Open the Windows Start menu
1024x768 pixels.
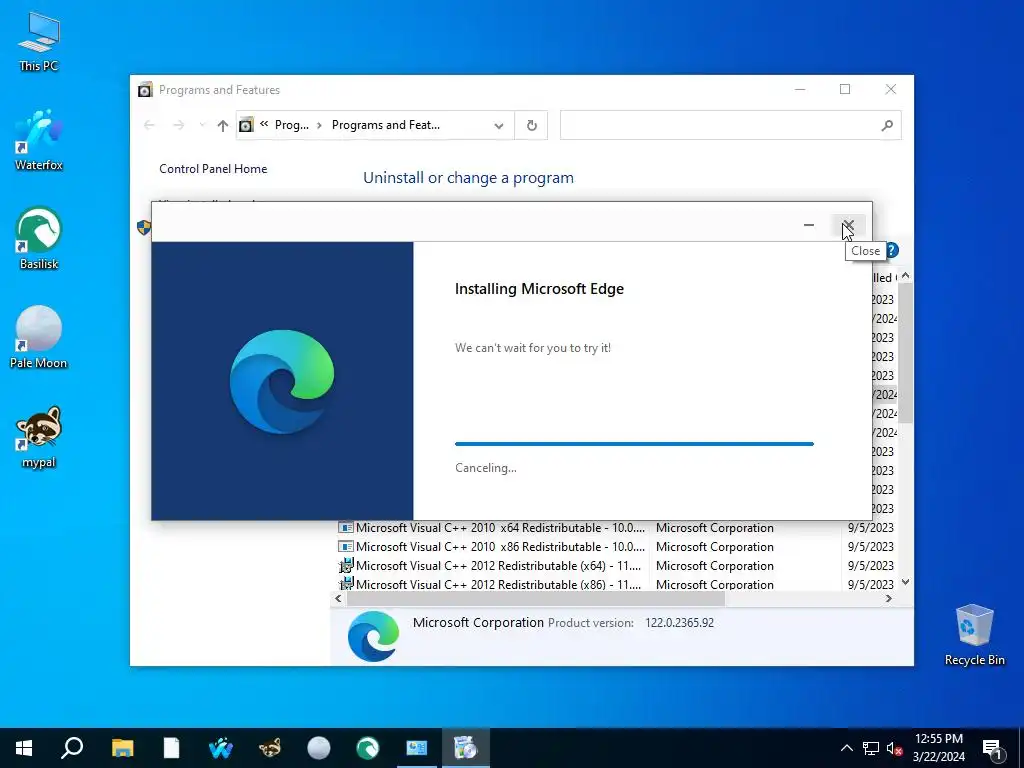click(24, 748)
